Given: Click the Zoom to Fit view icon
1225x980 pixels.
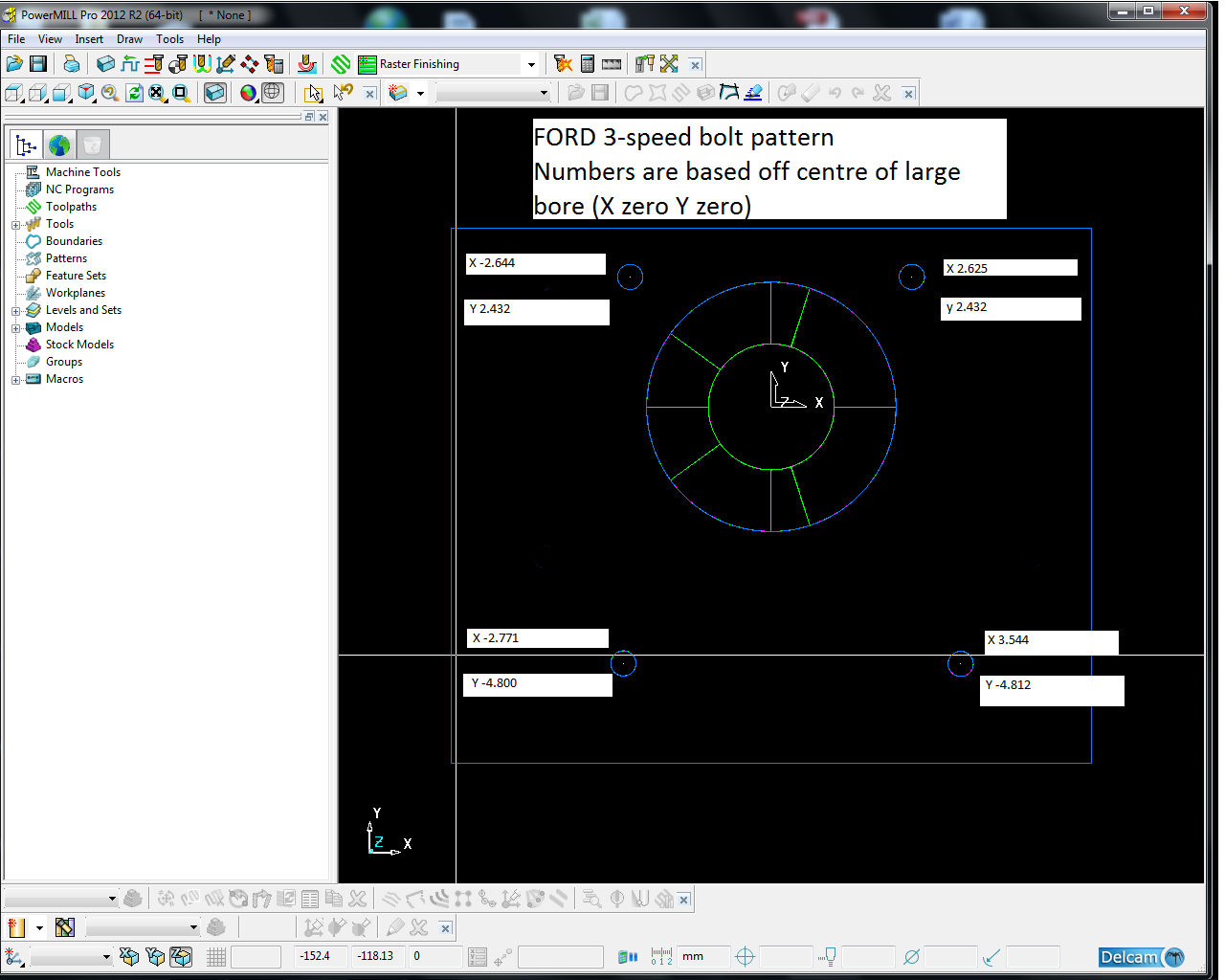Looking at the screenshot, I should (156, 93).
